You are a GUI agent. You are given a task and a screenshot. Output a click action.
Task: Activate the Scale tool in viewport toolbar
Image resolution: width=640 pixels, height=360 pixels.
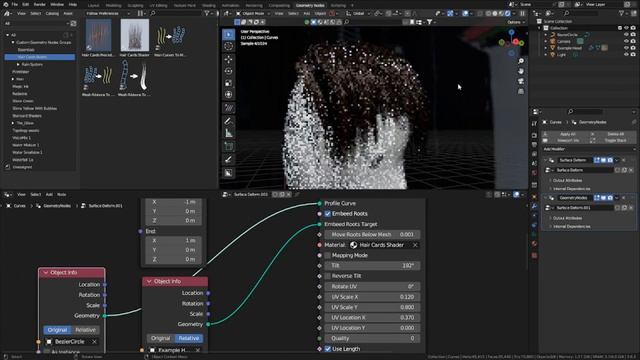[229, 83]
